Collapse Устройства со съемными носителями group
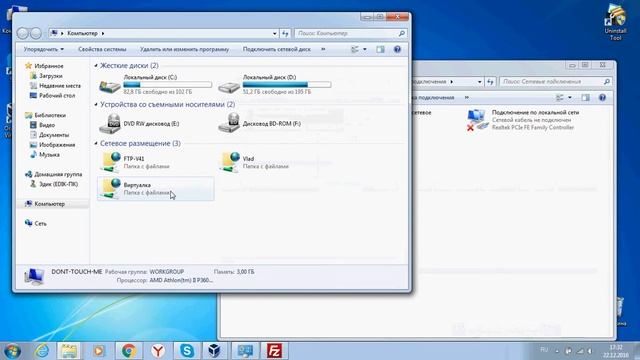Image resolution: width=640 pixels, height=360 pixels. click(96, 104)
